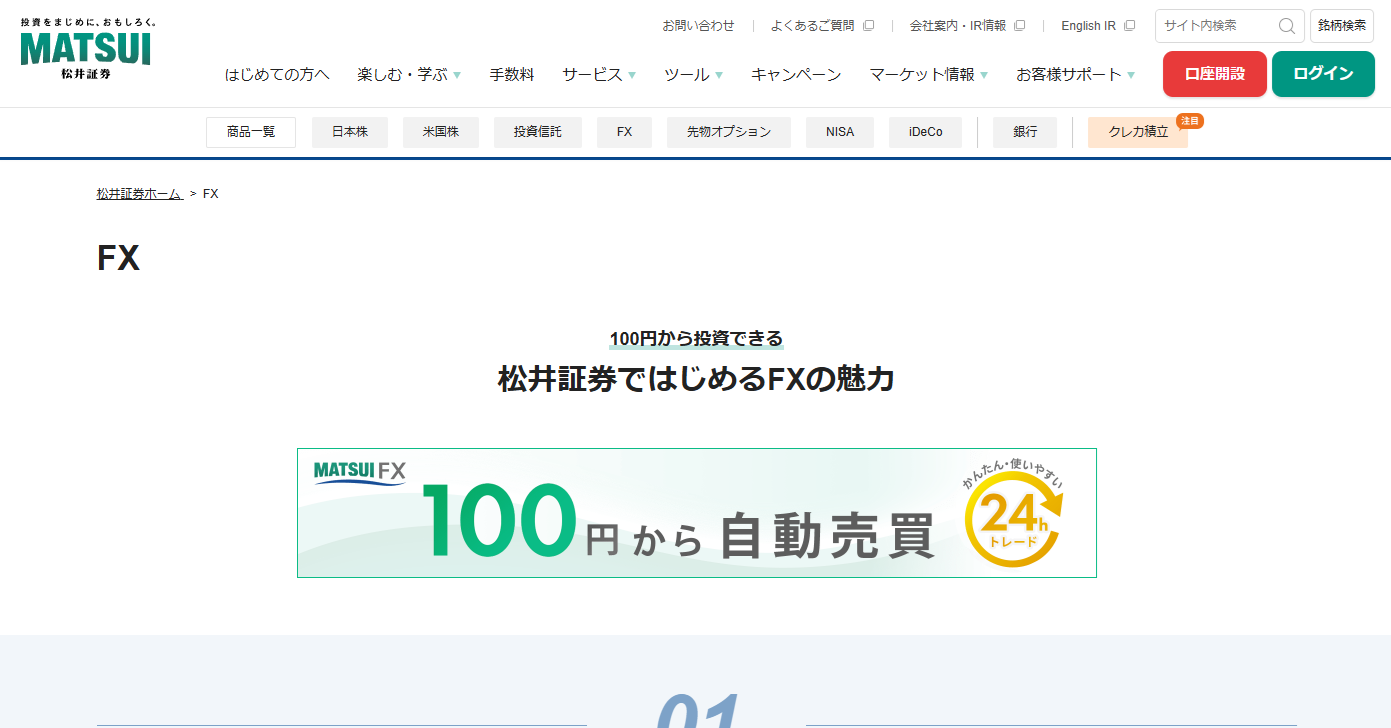Click the red 口座開設 button
This screenshot has width=1391, height=728.
[1214, 74]
